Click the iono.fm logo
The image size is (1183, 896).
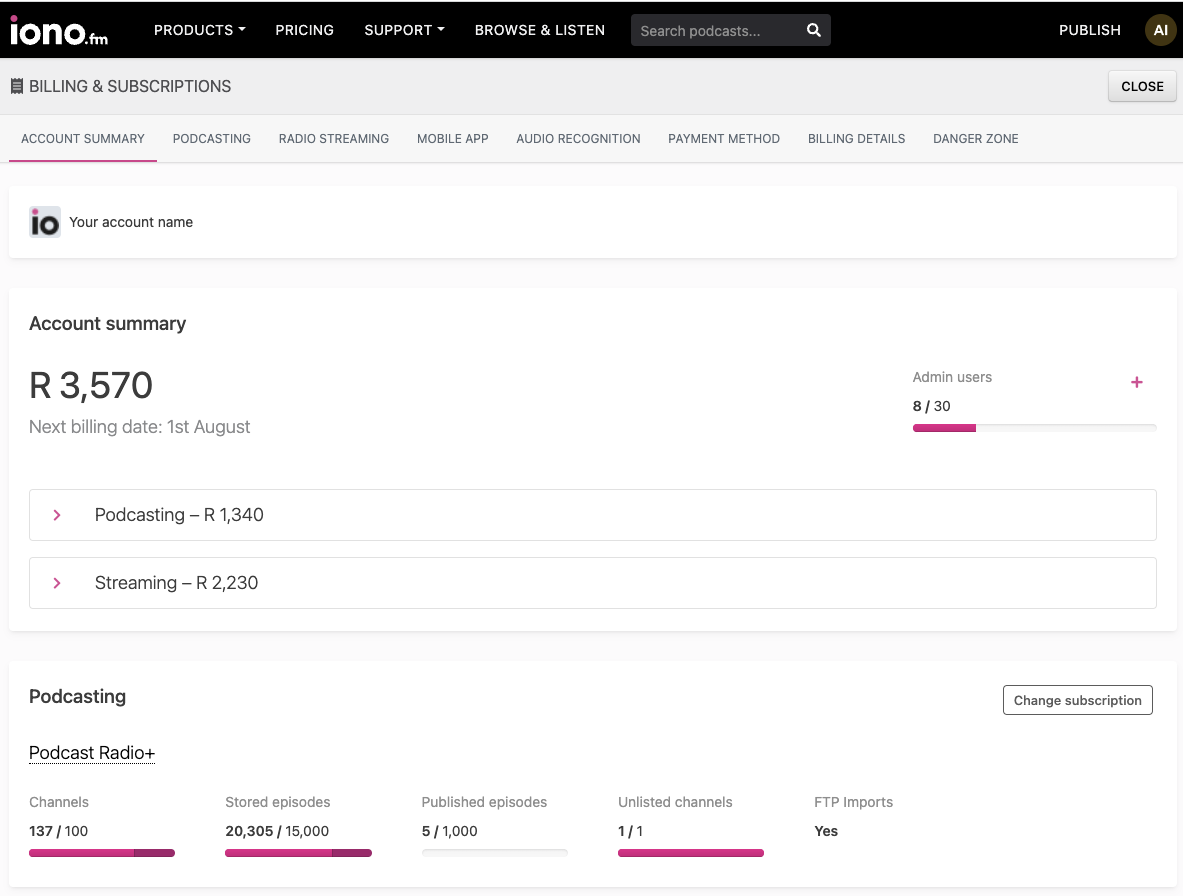point(59,30)
